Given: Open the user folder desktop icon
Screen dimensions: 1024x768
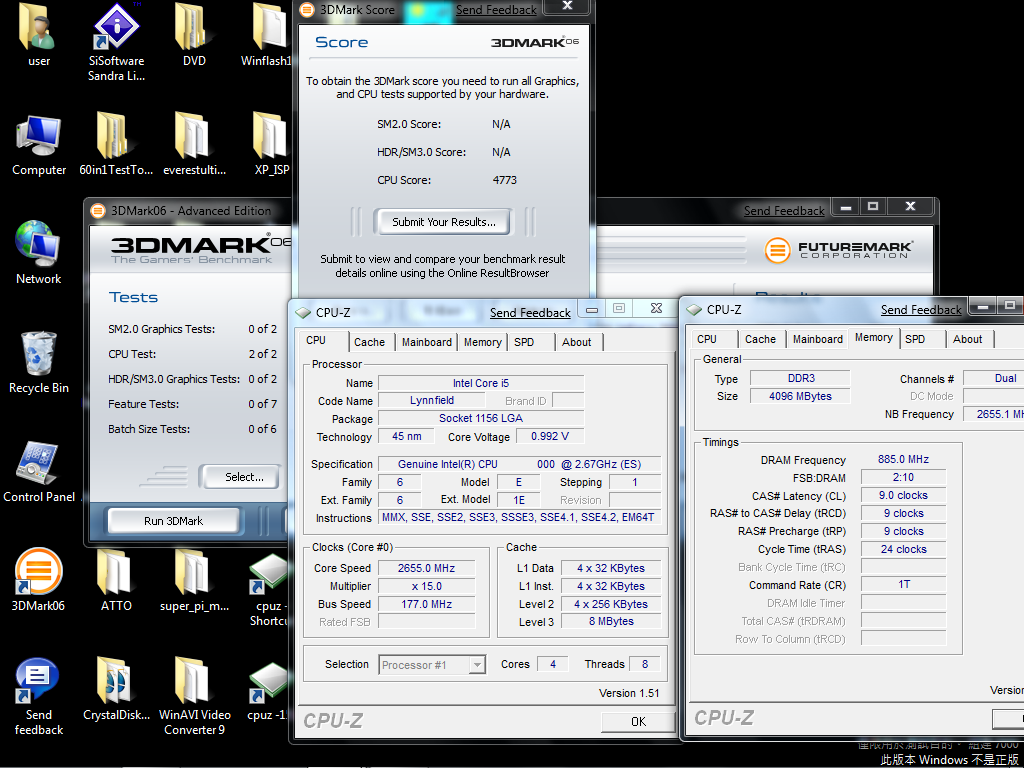Looking at the screenshot, I should (x=39, y=36).
